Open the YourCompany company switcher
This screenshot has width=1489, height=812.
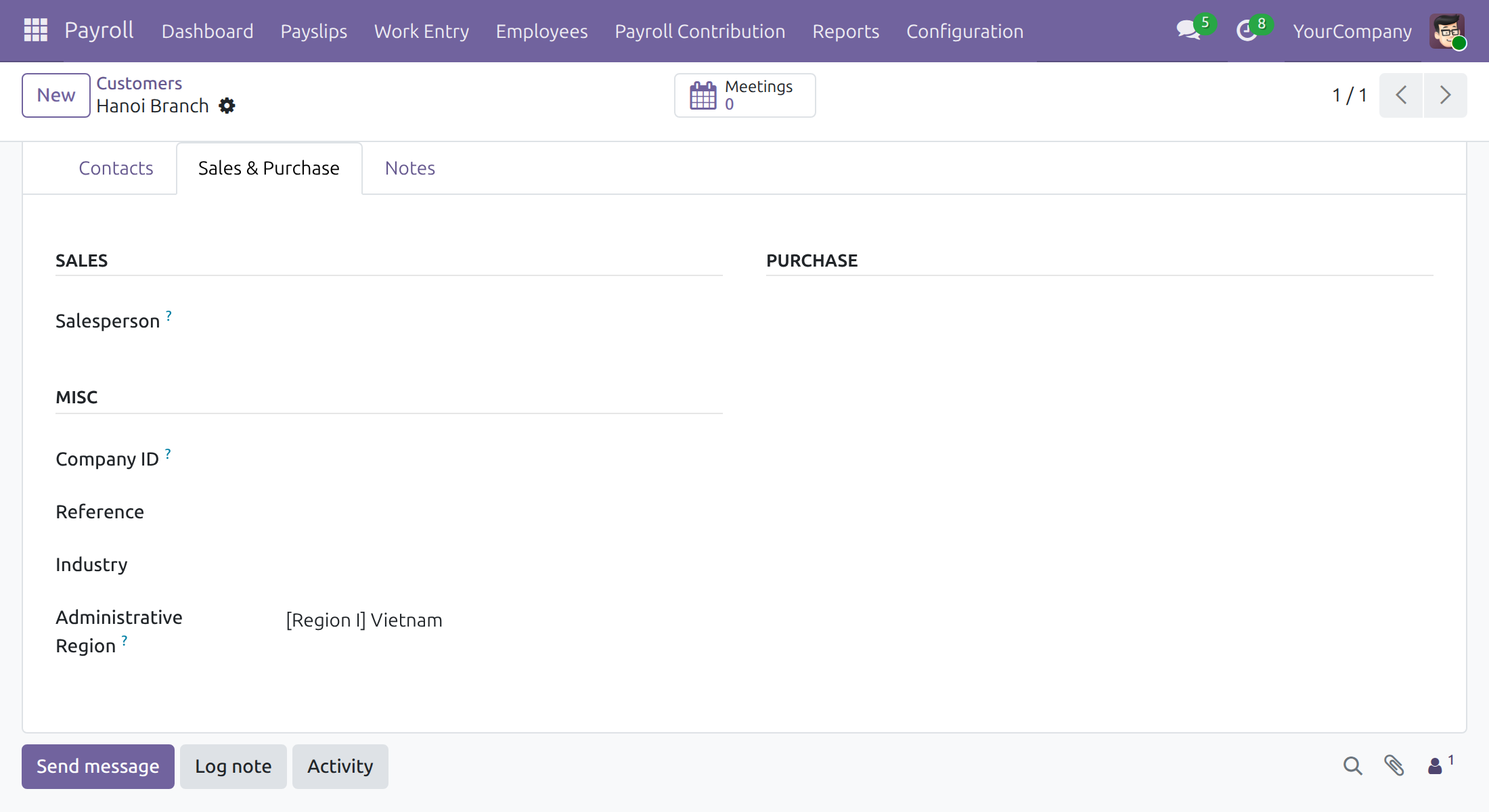point(1352,31)
